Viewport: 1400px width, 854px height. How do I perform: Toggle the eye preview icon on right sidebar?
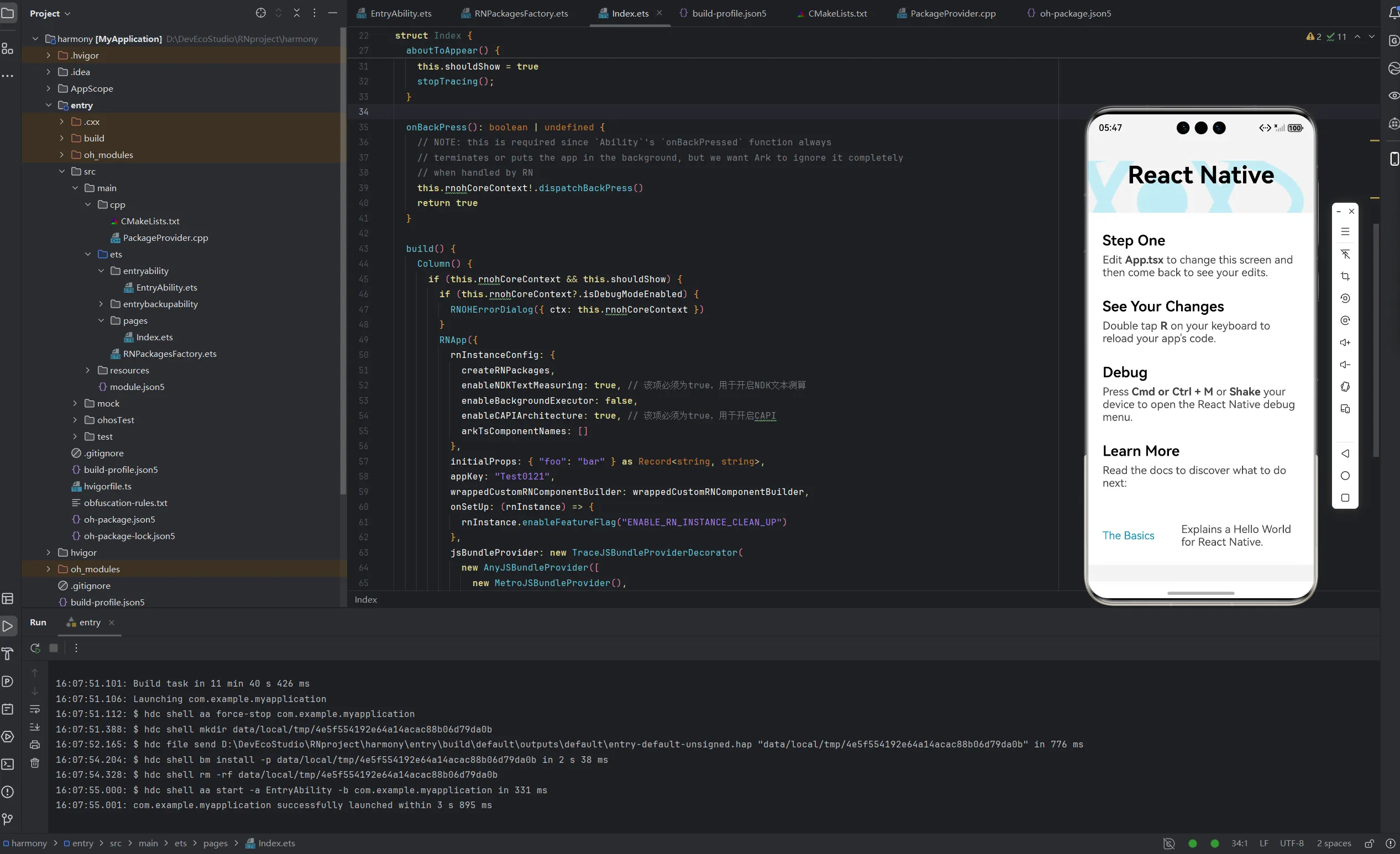1393,96
